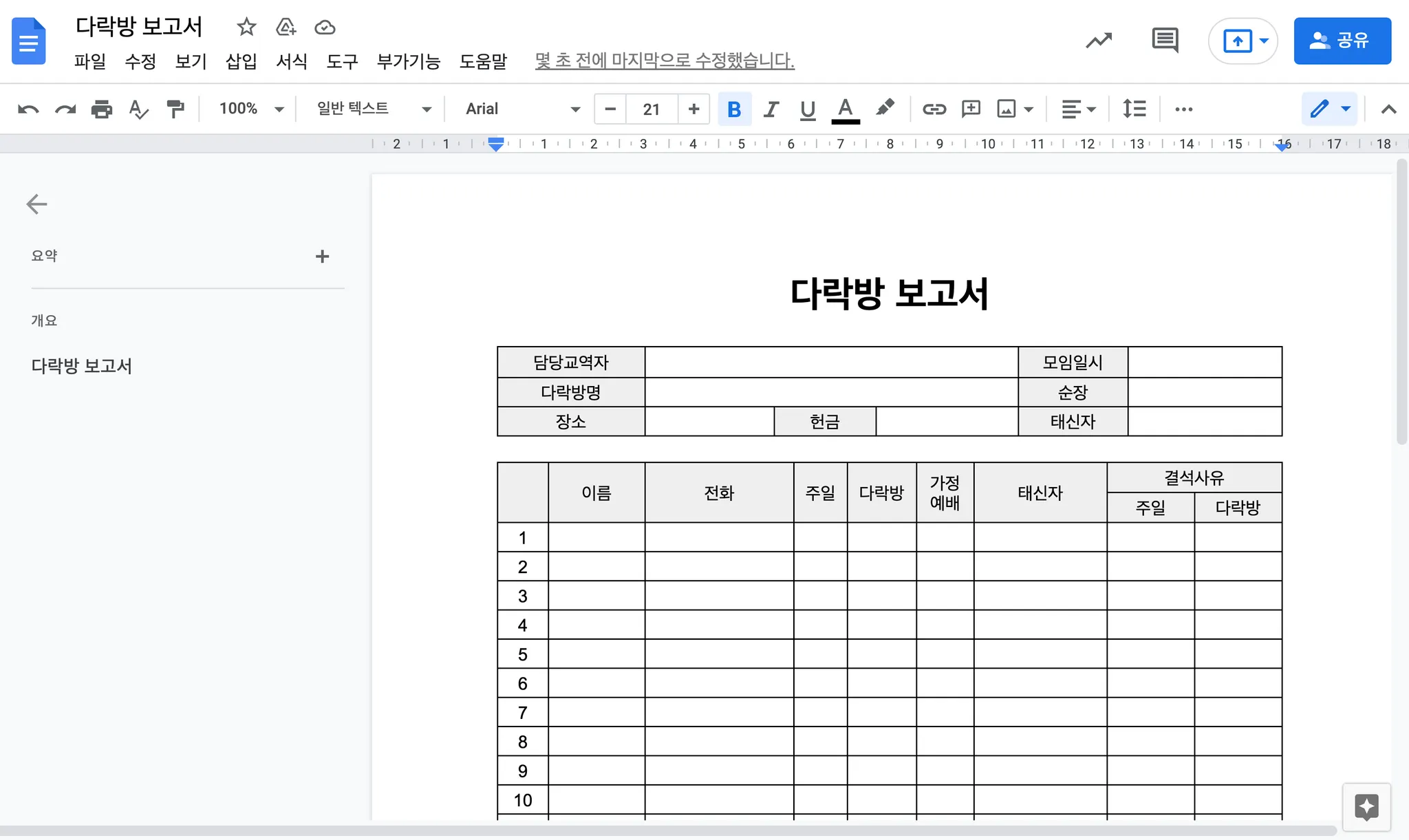Toggle underline formatting
The height and width of the screenshot is (840, 1409).
[x=808, y=109]
